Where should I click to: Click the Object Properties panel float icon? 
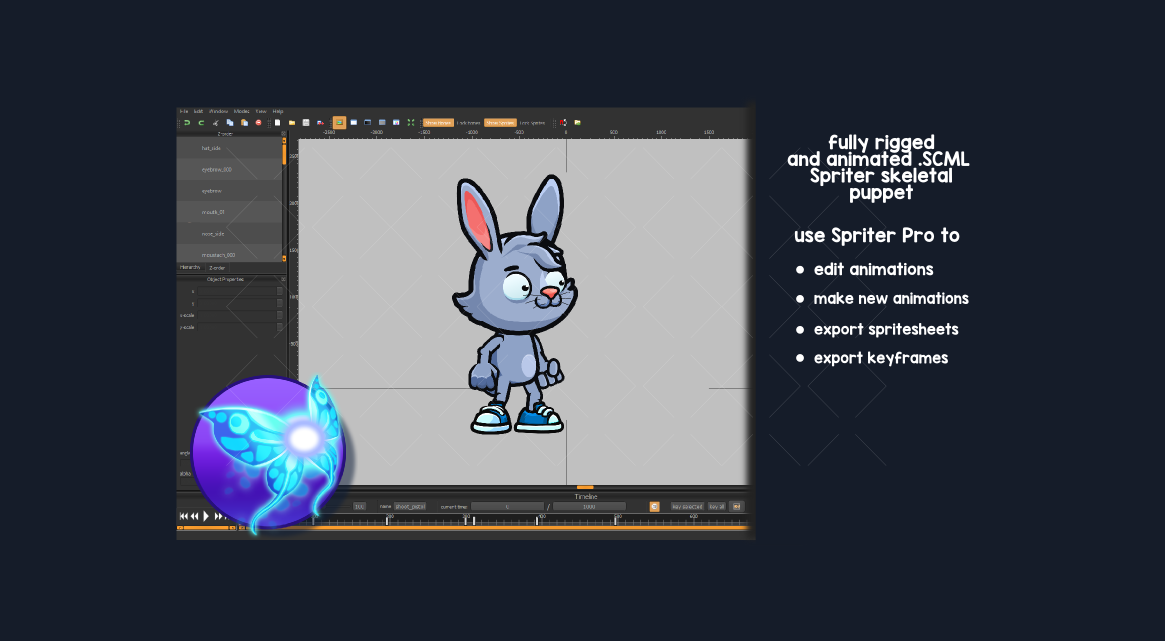click(282, 279)
